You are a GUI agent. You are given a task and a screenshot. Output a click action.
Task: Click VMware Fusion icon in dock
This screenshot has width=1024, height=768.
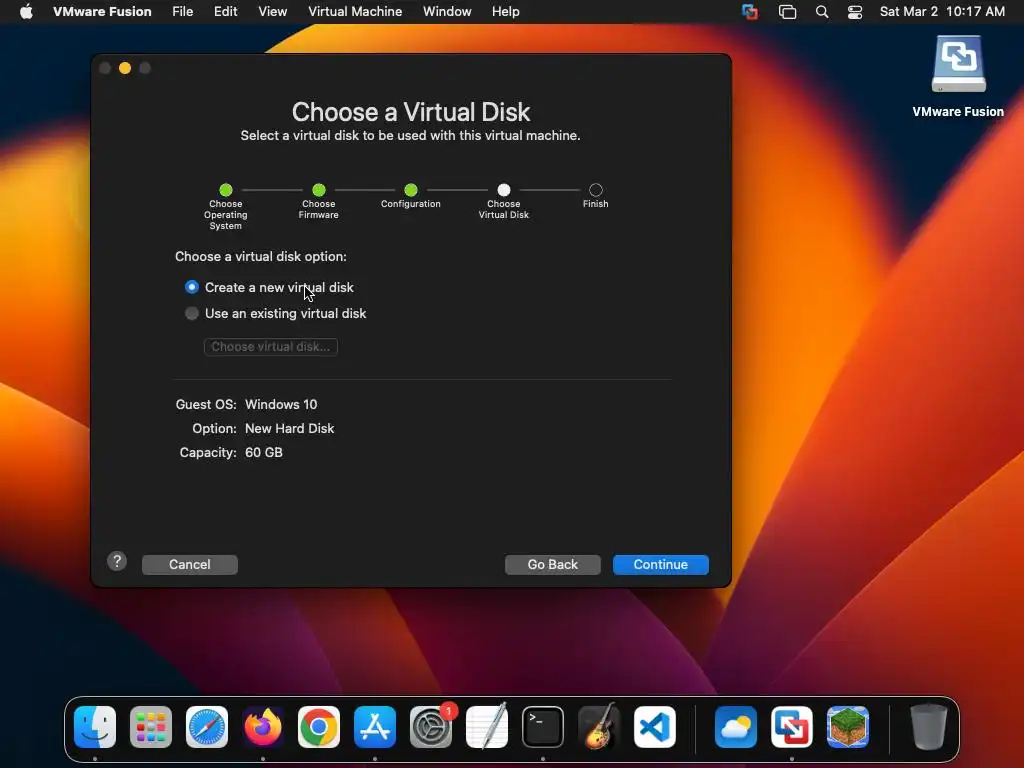pyautogui.click(x=792, y=726)
